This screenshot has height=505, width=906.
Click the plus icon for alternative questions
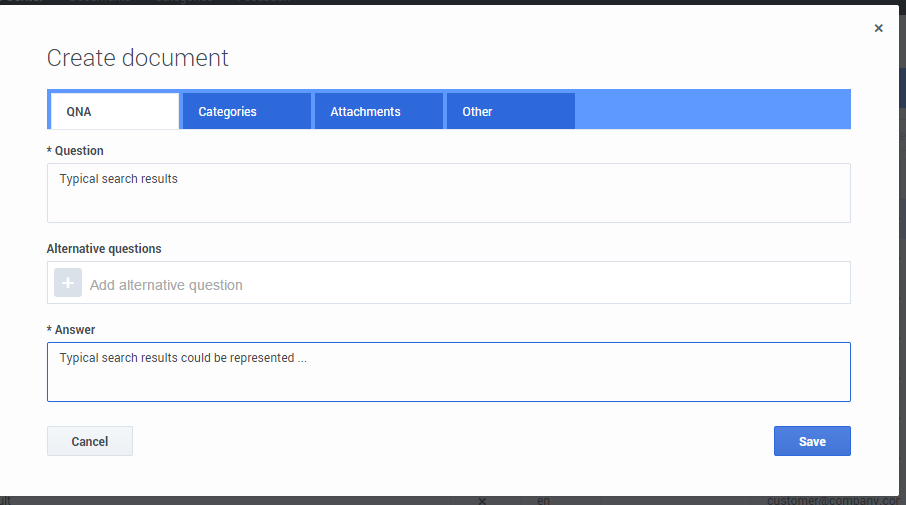(x=68, y=284)
